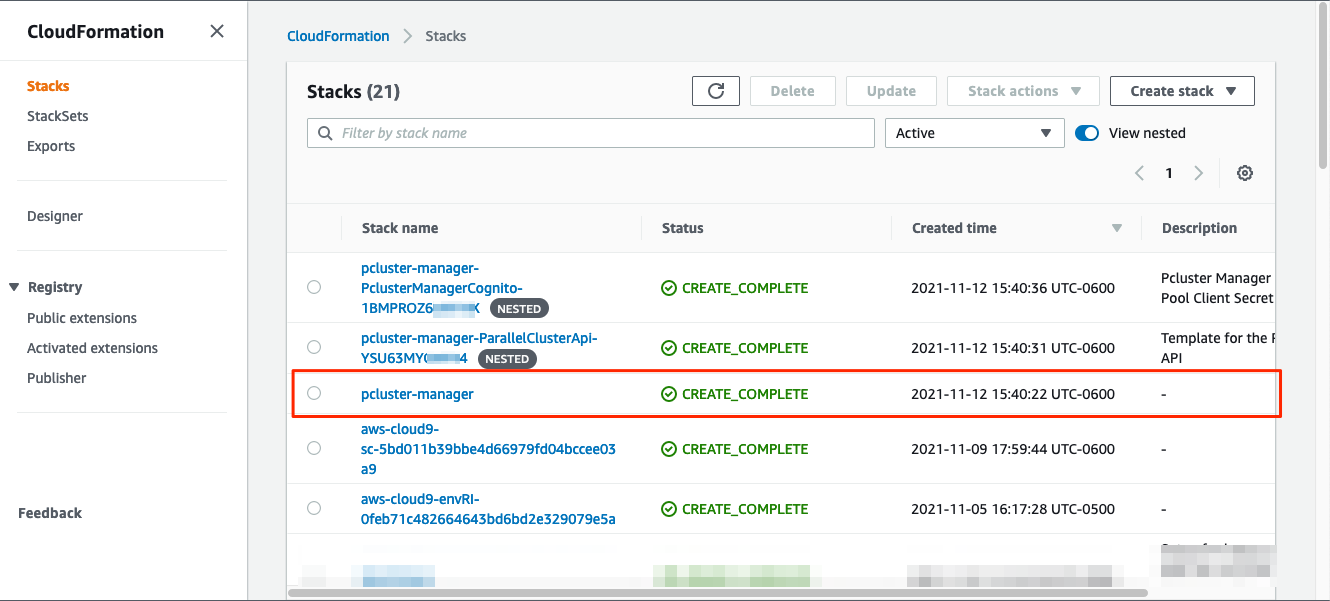Open Create stack dropdown
Viewport: 1330px width, 601px height.
(1182, 91)
